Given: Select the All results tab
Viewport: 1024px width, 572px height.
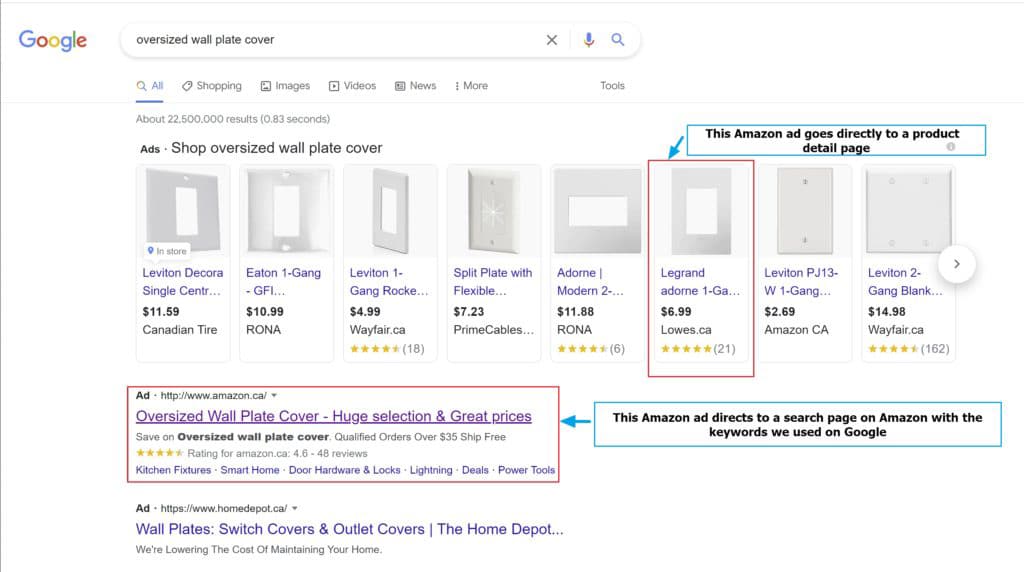Looking at the screenshot, I should click(150, 86).
